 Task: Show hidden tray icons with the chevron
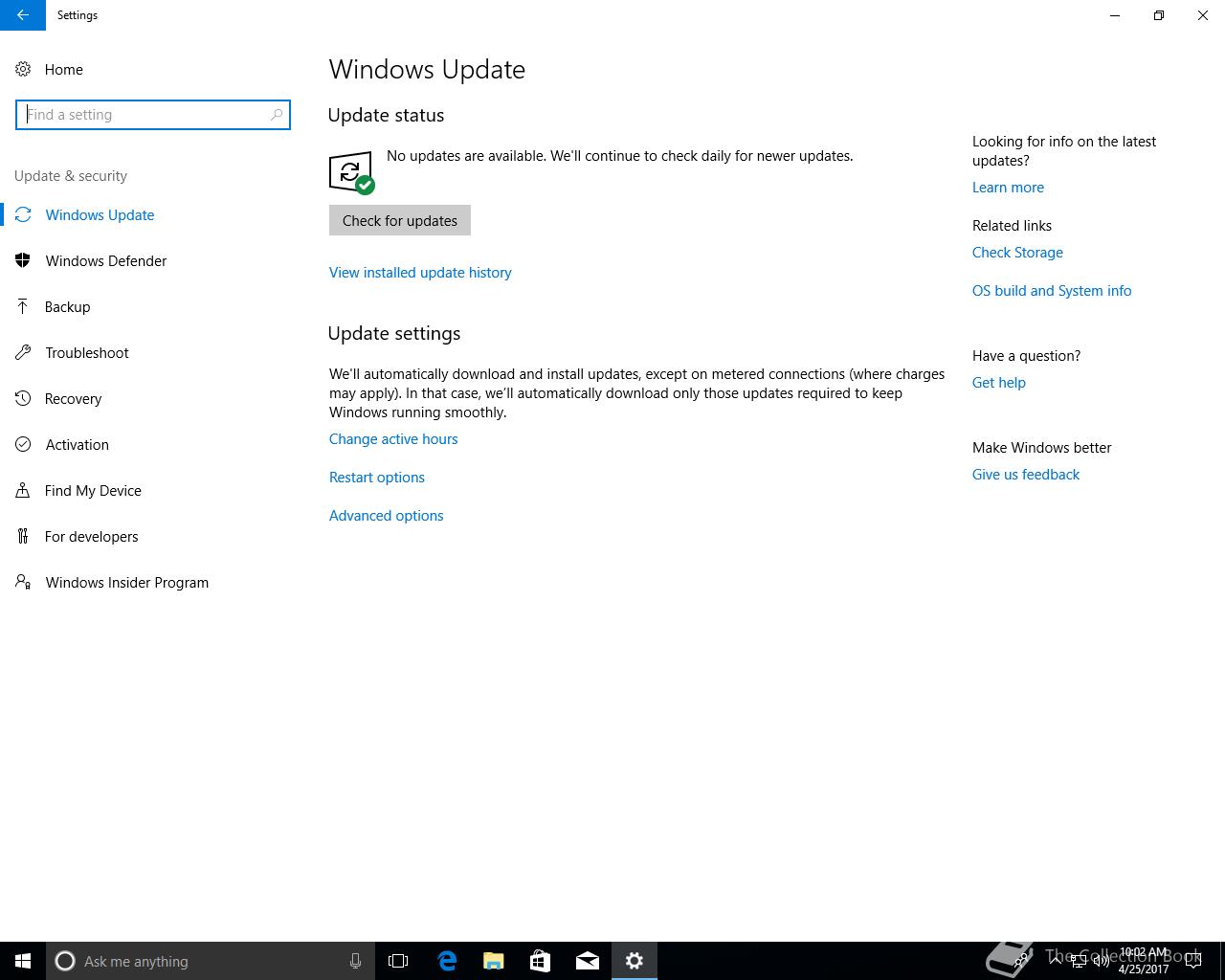click(x=1055, y=961)
